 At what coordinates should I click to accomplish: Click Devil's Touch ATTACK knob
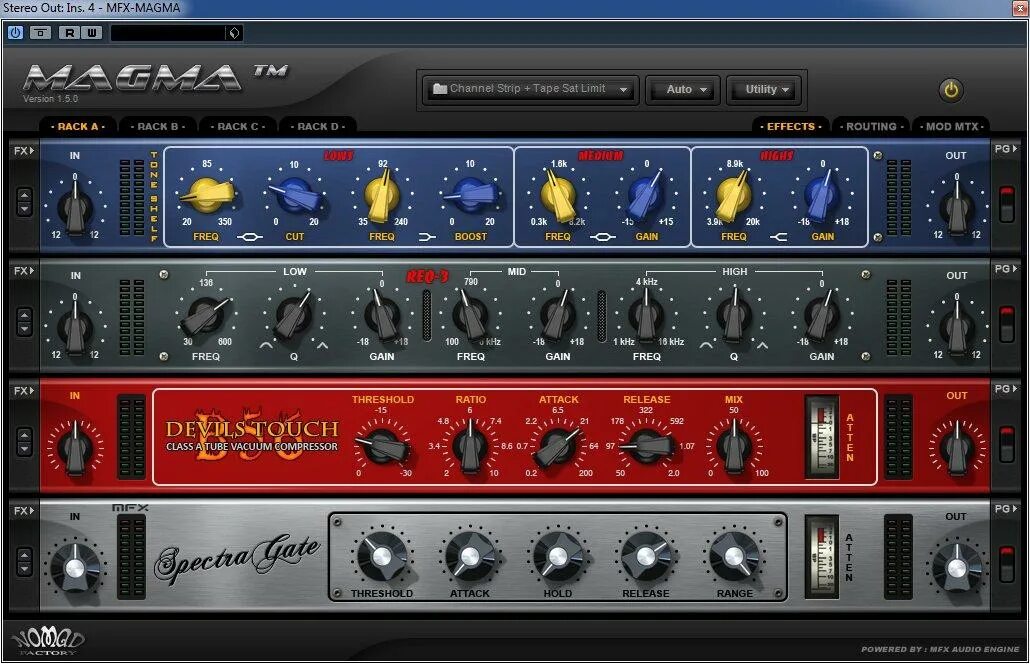click(558, 447)
